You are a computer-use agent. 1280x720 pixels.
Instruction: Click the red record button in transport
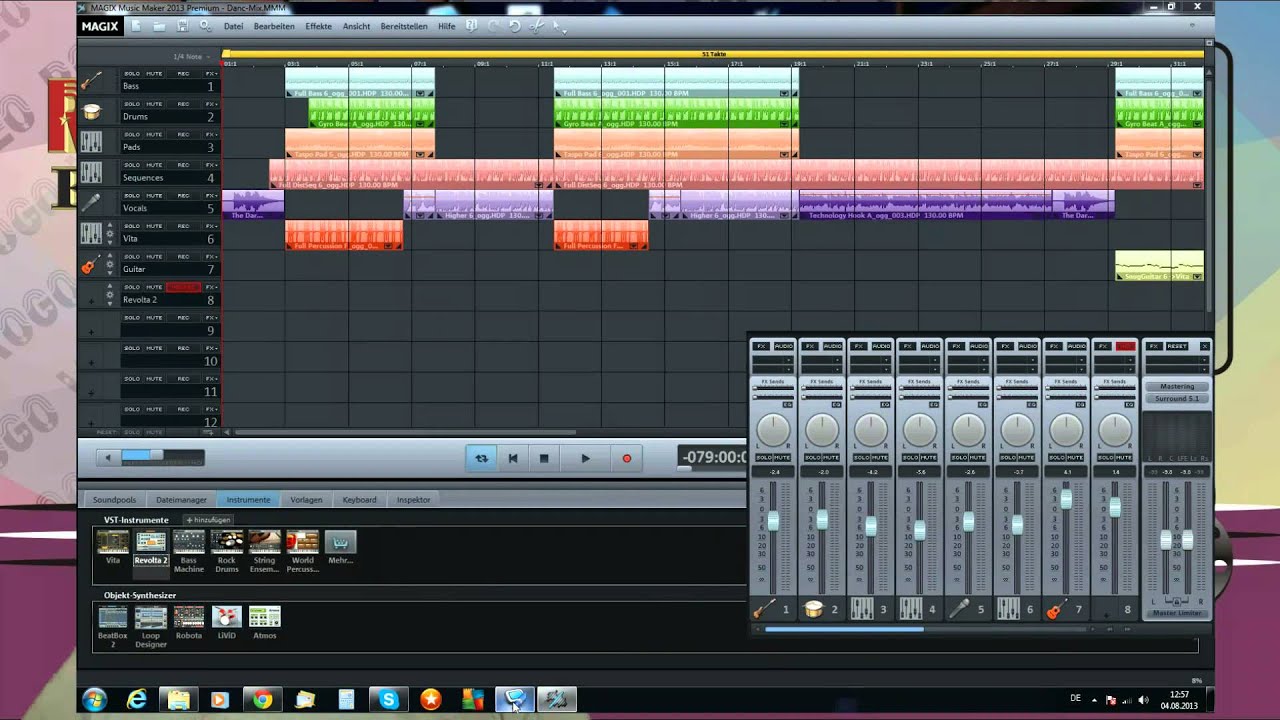[627, 458]
